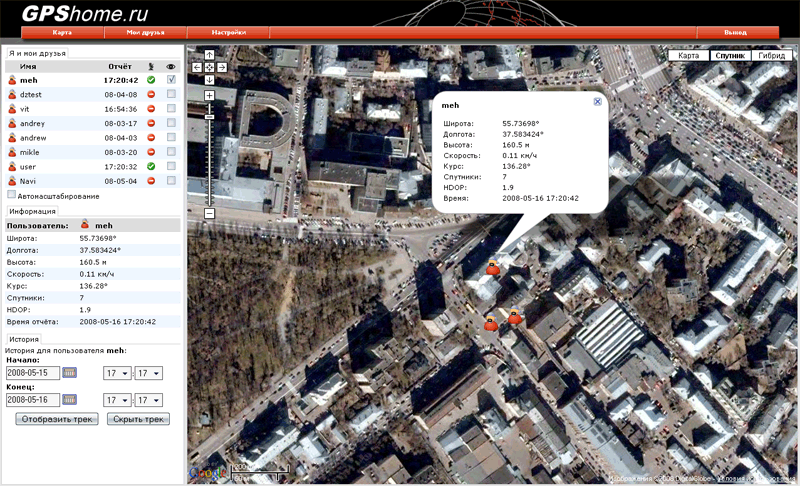This screenshot has width=800, height=486.
Task: Click the green status icon for user
Action: pyautogui.click(x=151, y=166)
